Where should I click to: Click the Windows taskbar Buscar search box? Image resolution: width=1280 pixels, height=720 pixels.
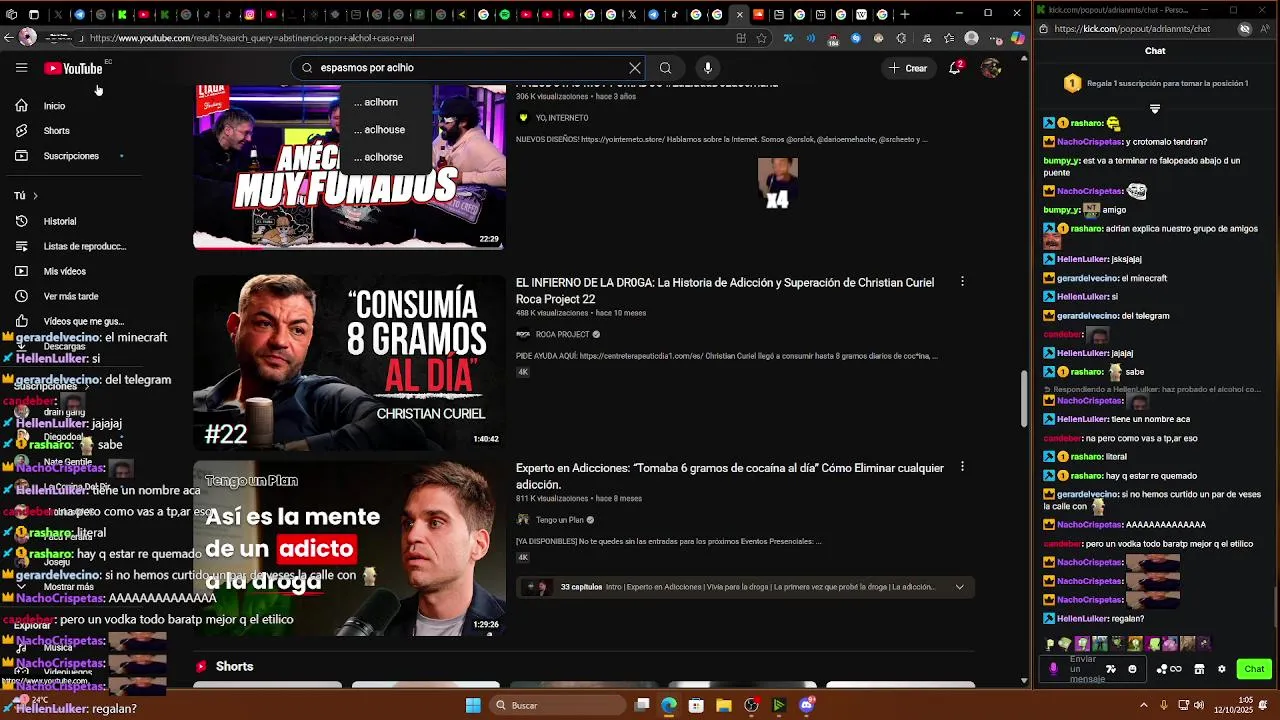coord(559,705)
